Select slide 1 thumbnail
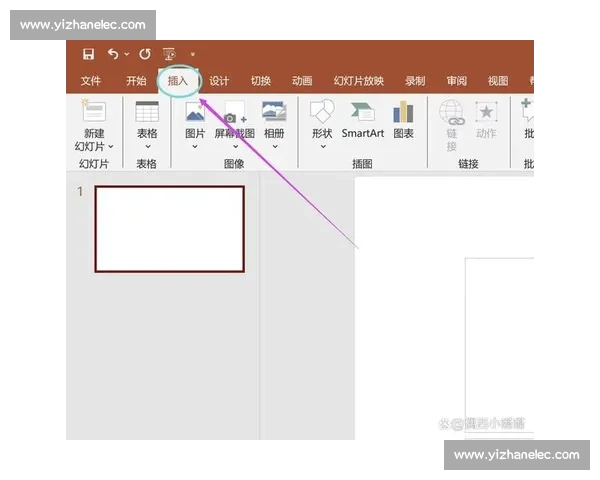600x480 pixels. coord(169,229)
